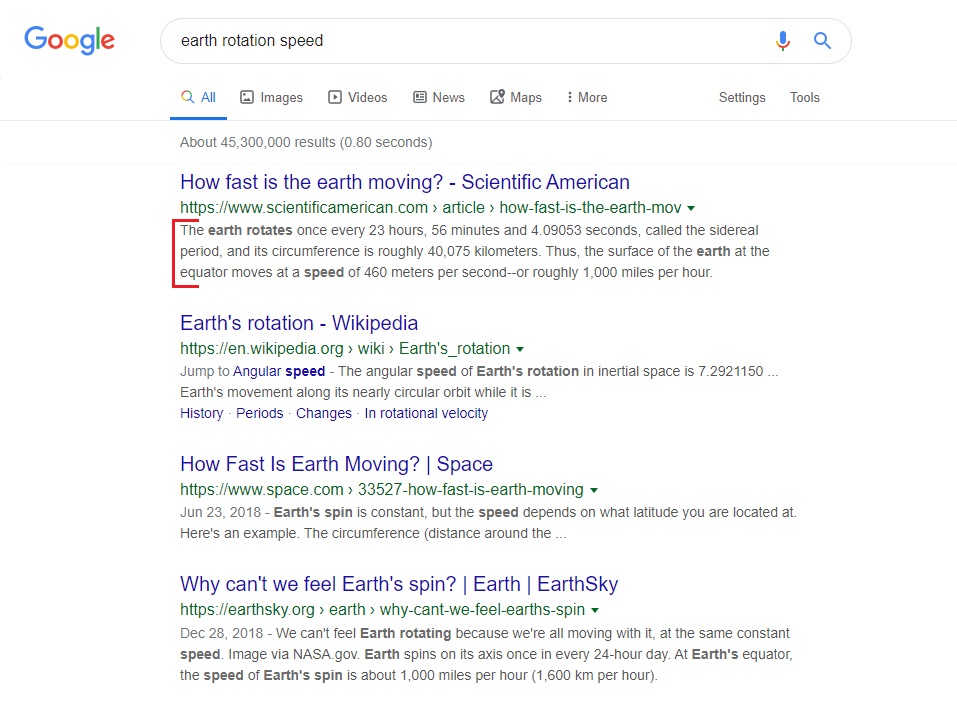The height and width of the screenshot is (717, 957).
Task: Open the EarthSky result title link
Action: [x=399, y=584]
